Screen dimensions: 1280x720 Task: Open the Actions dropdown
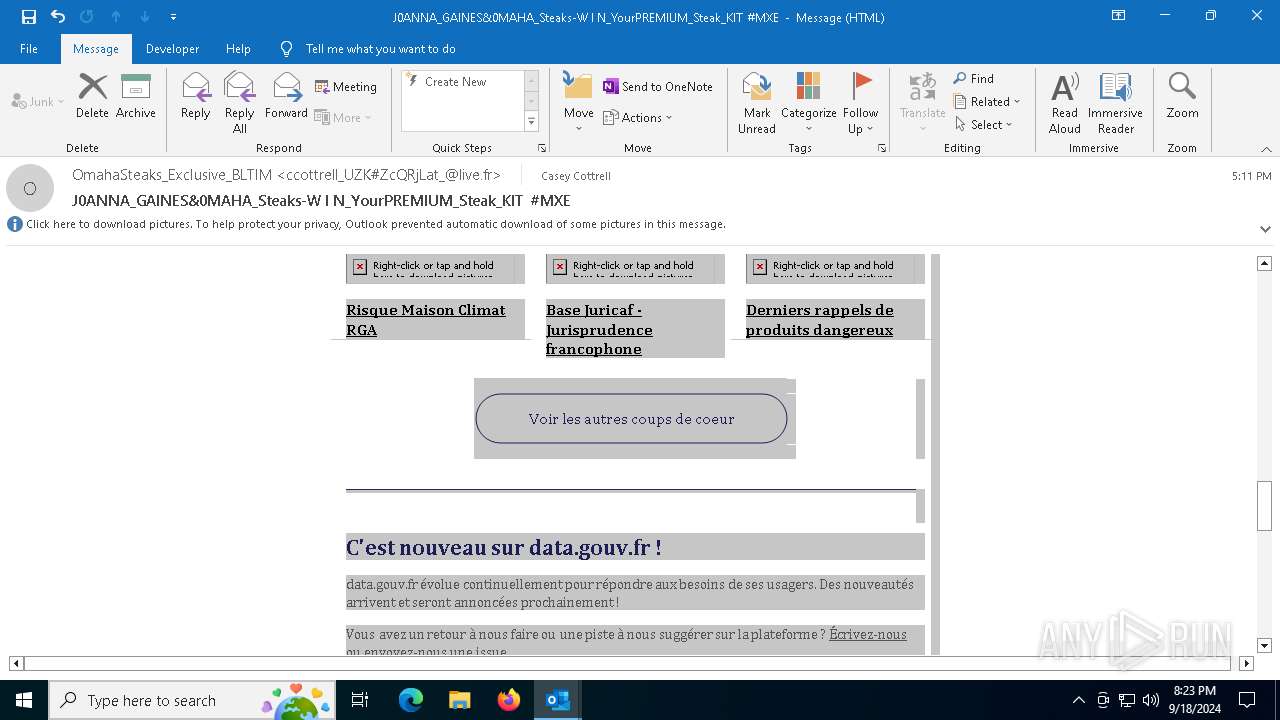638,117
